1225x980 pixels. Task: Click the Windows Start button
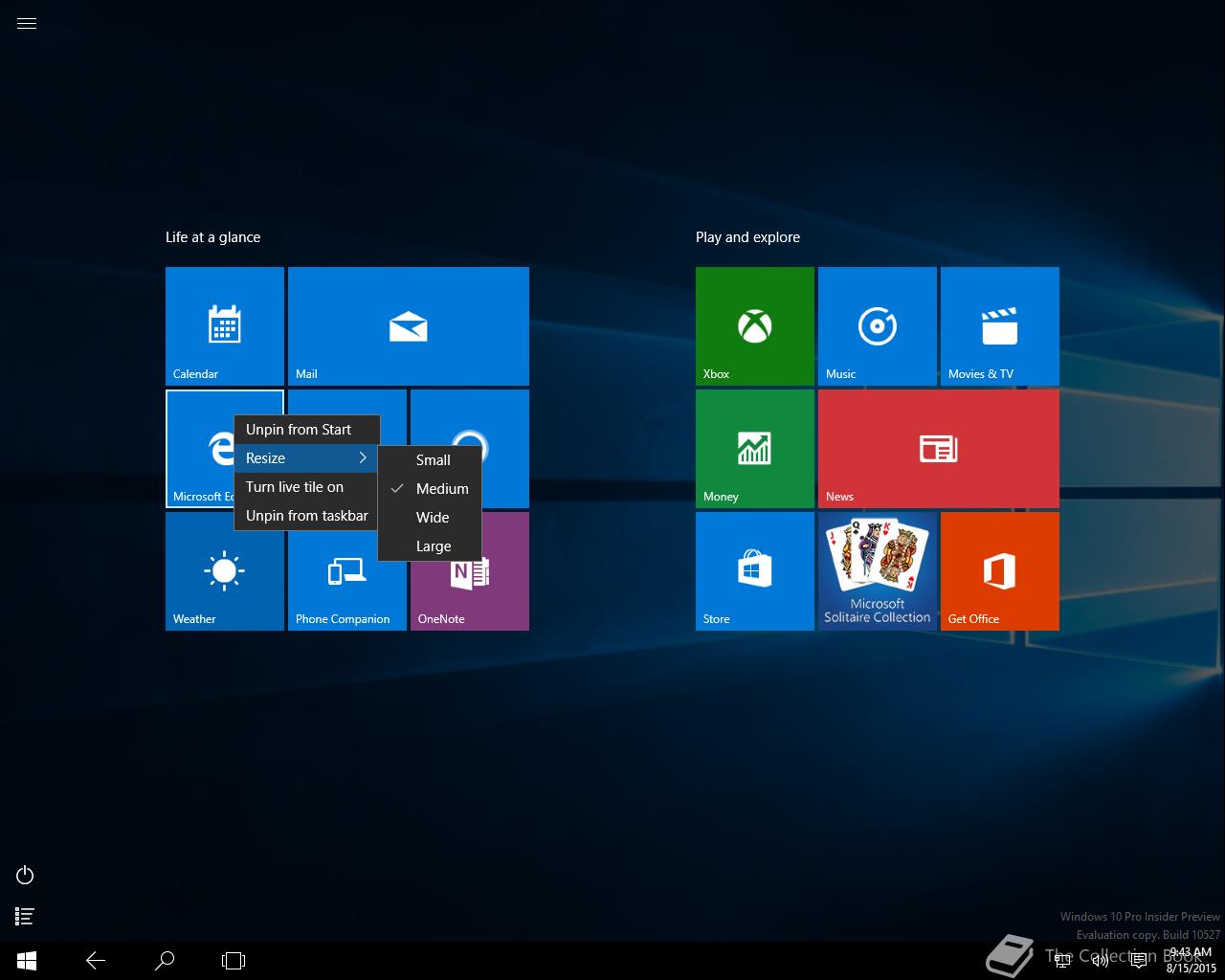pyautogui.click(x=27, y=961)
